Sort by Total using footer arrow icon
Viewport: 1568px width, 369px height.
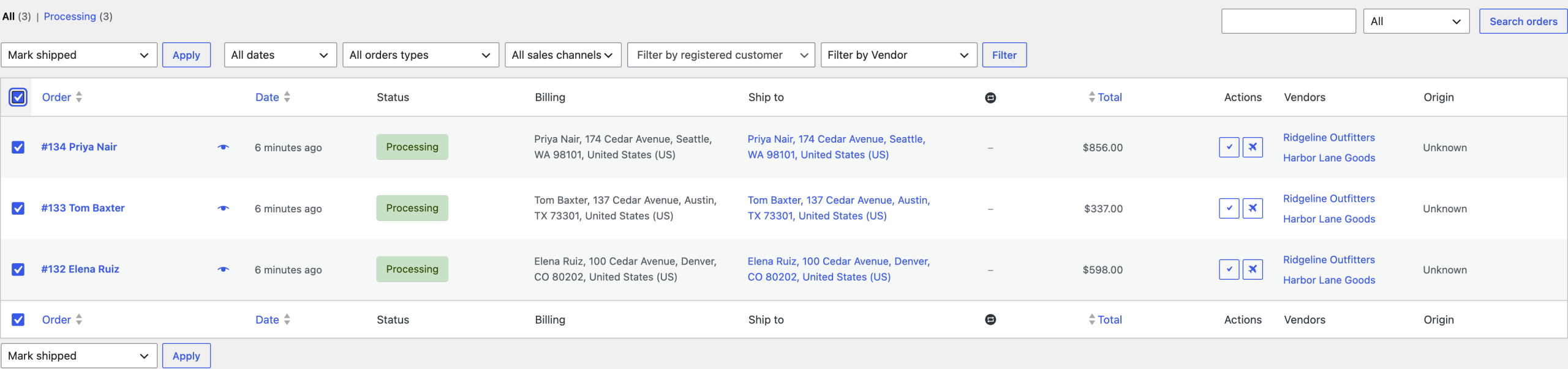tap(1091, 319)
